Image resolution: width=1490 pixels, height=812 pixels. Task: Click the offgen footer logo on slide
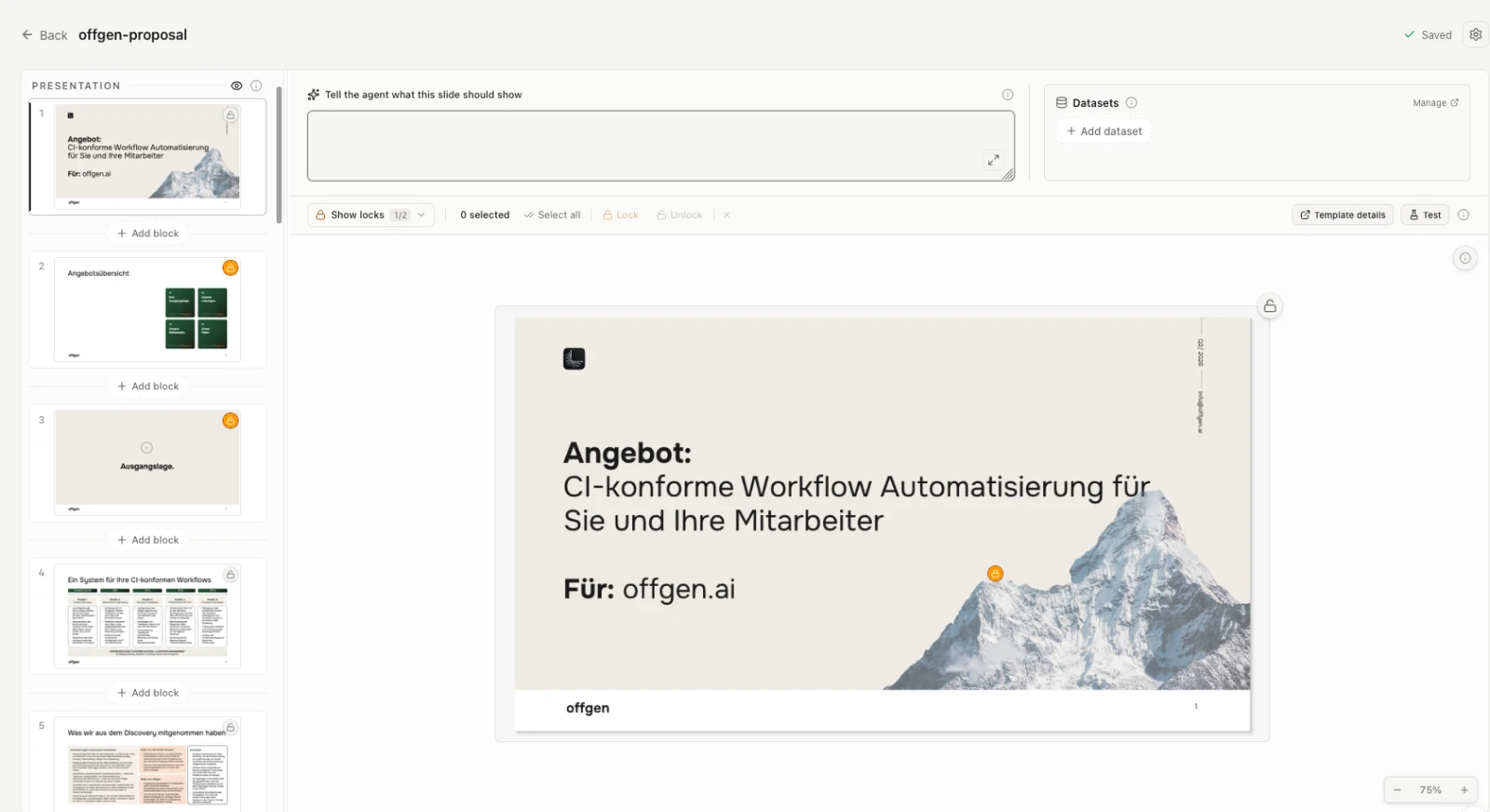pos(588,709)
